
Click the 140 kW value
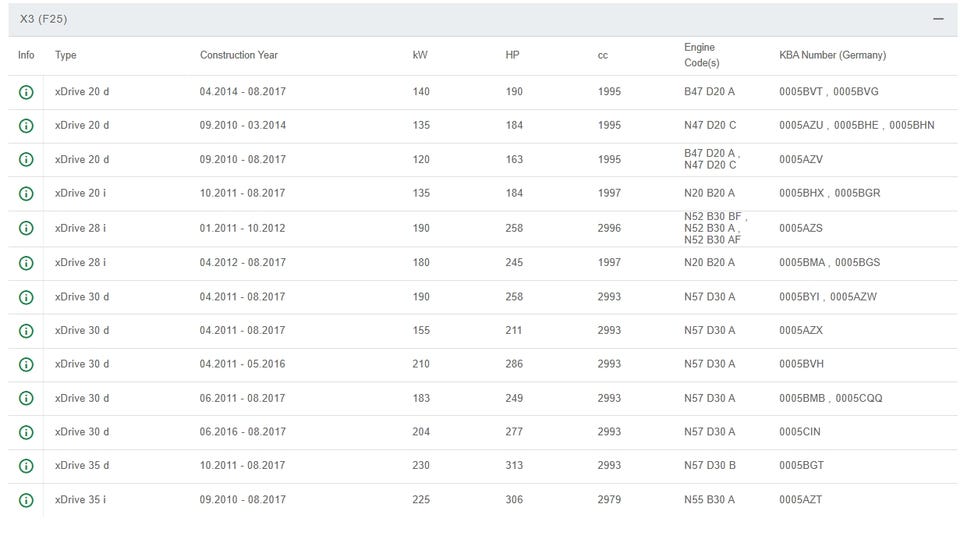coord(421,92)
